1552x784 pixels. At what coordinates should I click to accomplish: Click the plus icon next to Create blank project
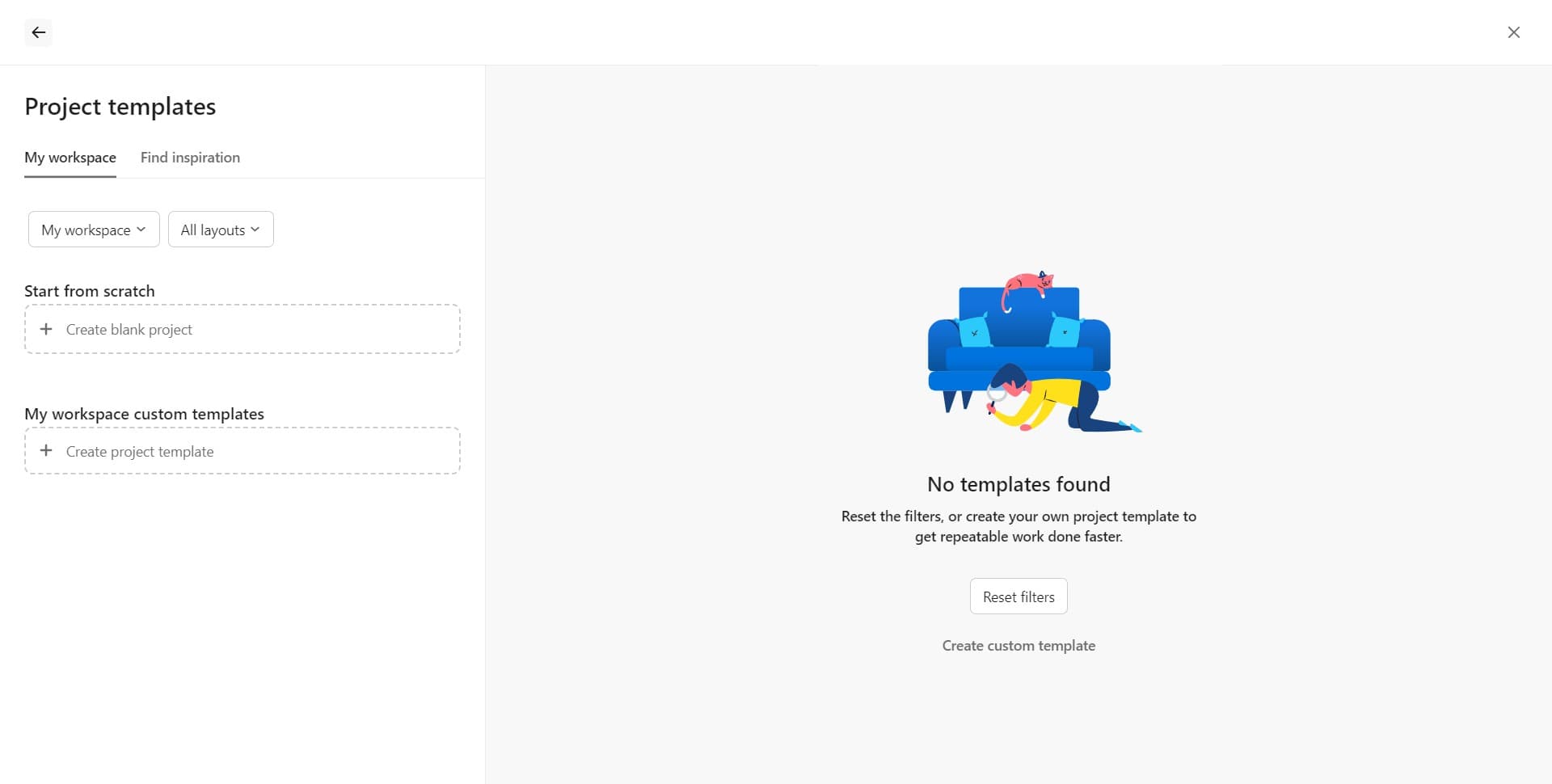(47, 329)
